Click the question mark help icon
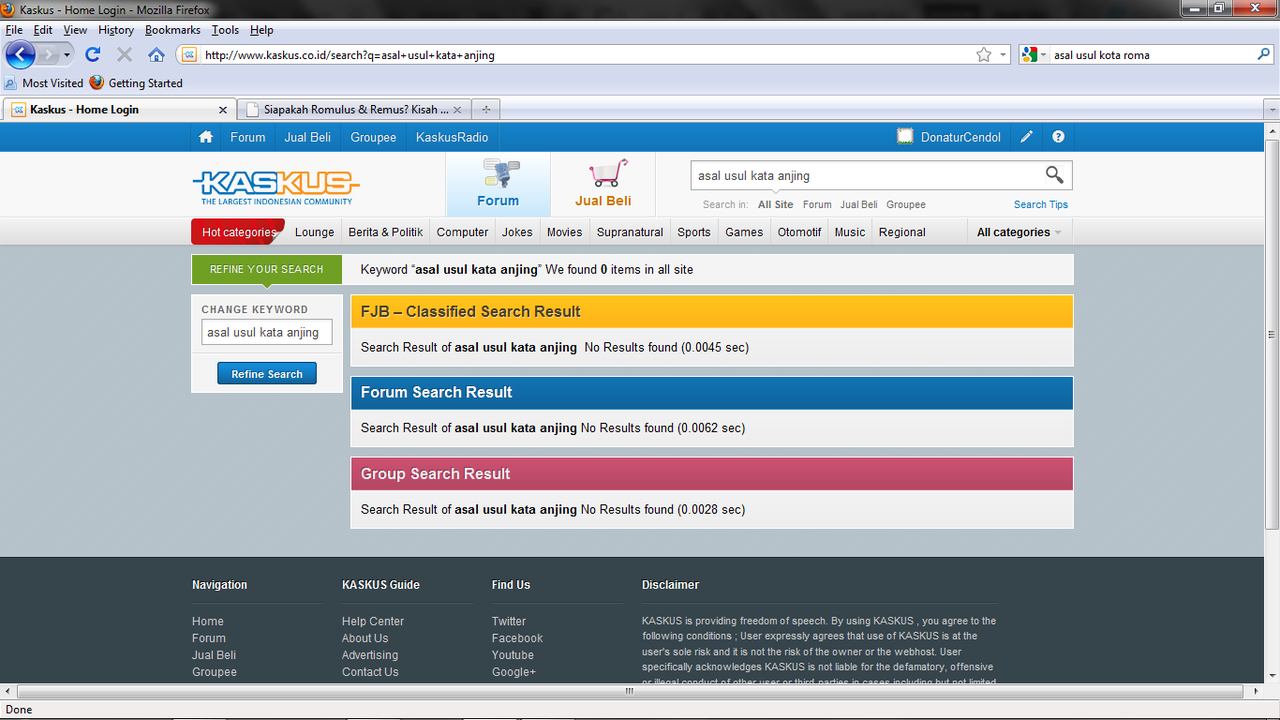This screenshot has height=720, width=1280. 1058,137
